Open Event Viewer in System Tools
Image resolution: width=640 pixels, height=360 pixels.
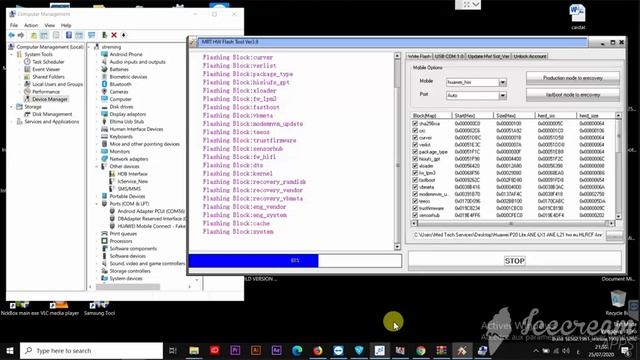(x=46, y=69)
